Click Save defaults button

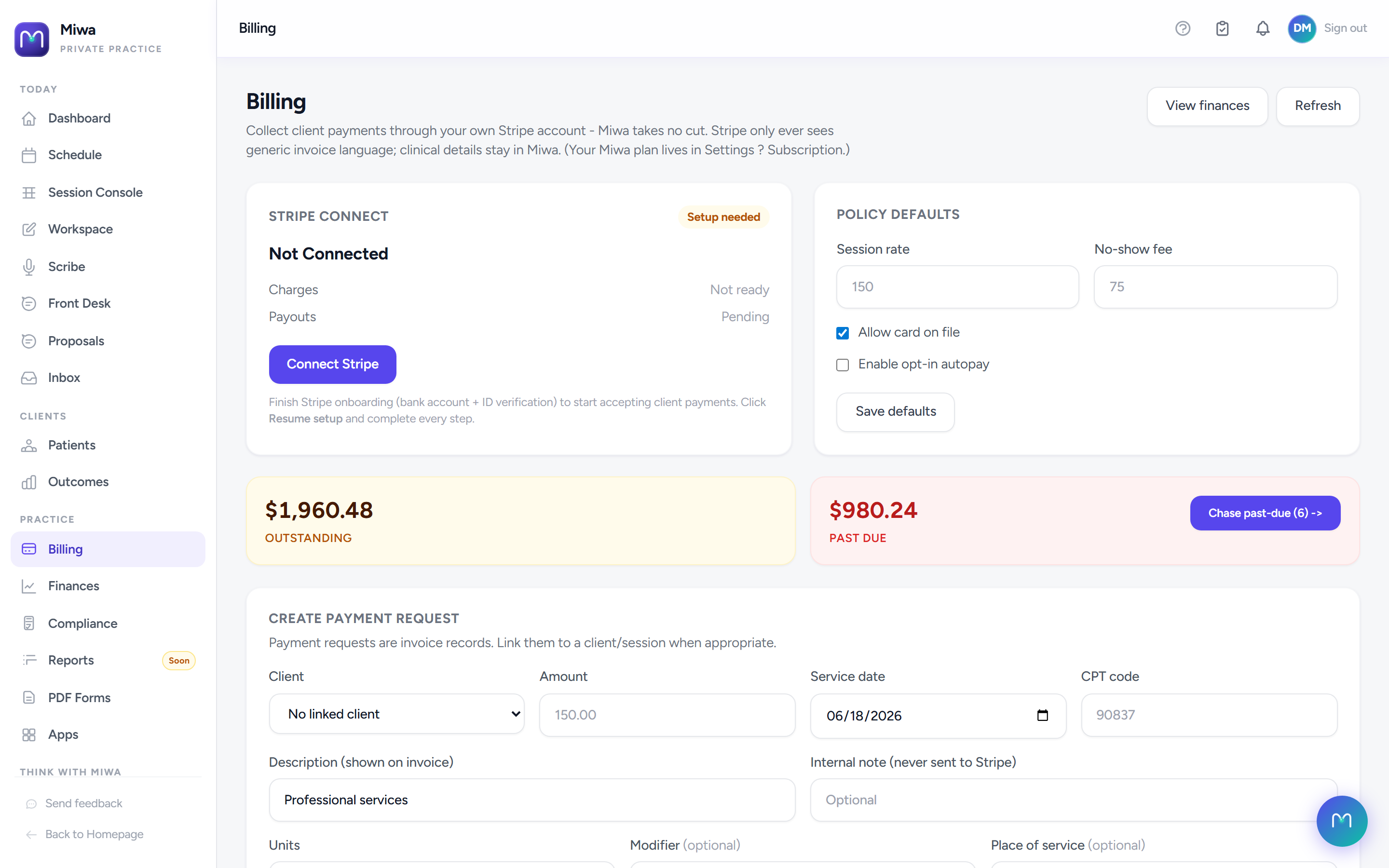coord(895,412)
